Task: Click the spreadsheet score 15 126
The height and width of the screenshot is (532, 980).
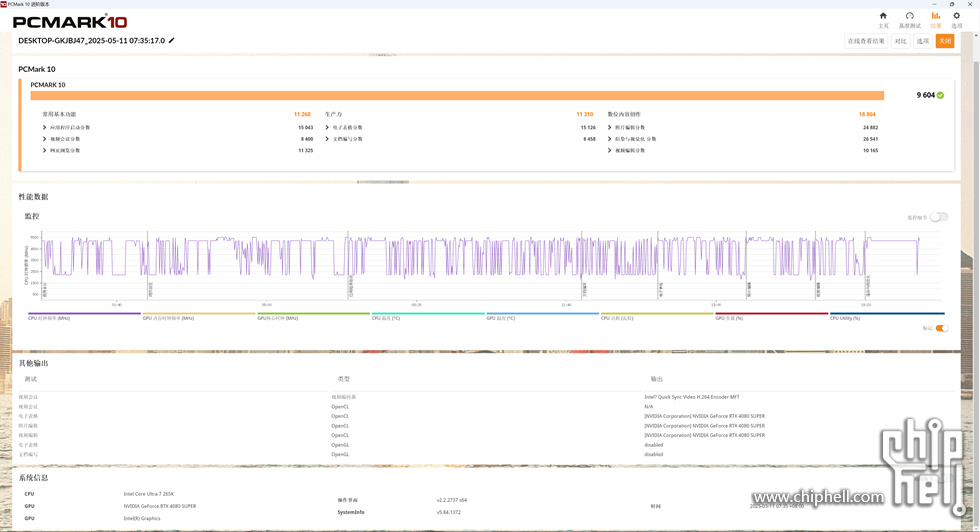Action: 588,128
